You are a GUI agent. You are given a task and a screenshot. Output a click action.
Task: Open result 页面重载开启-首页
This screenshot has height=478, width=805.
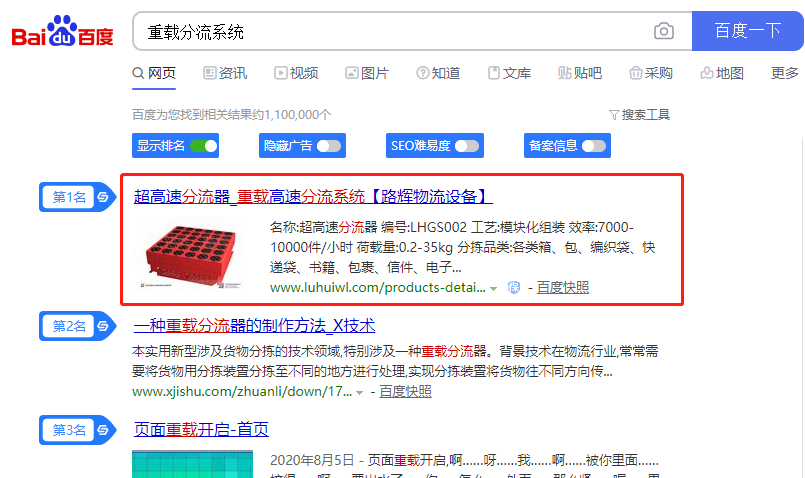(201, 429)
